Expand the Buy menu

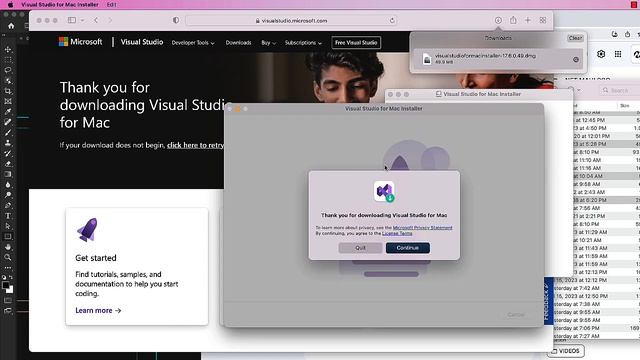(x=269, y=42)
